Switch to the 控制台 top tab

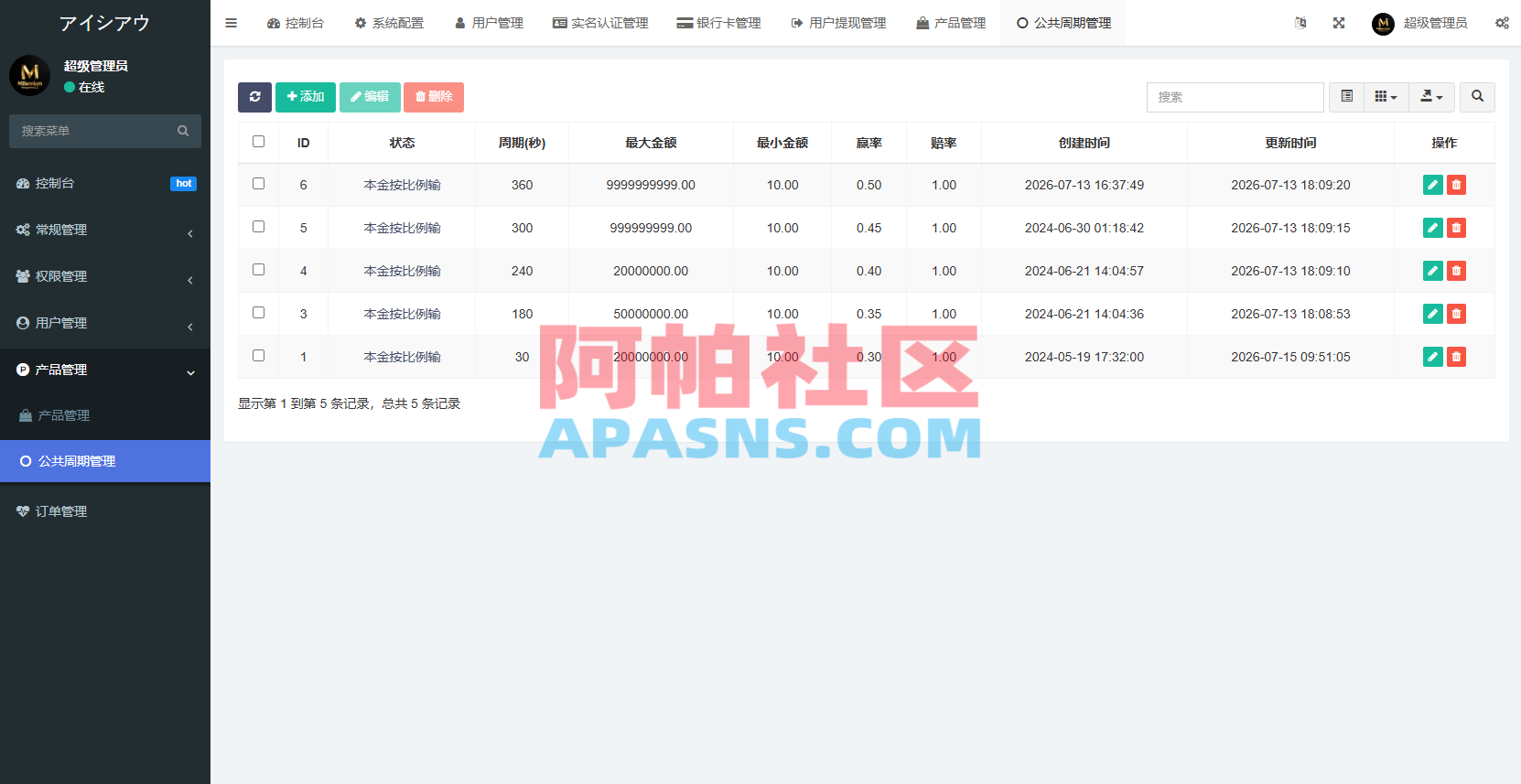(x=296, y=23)
